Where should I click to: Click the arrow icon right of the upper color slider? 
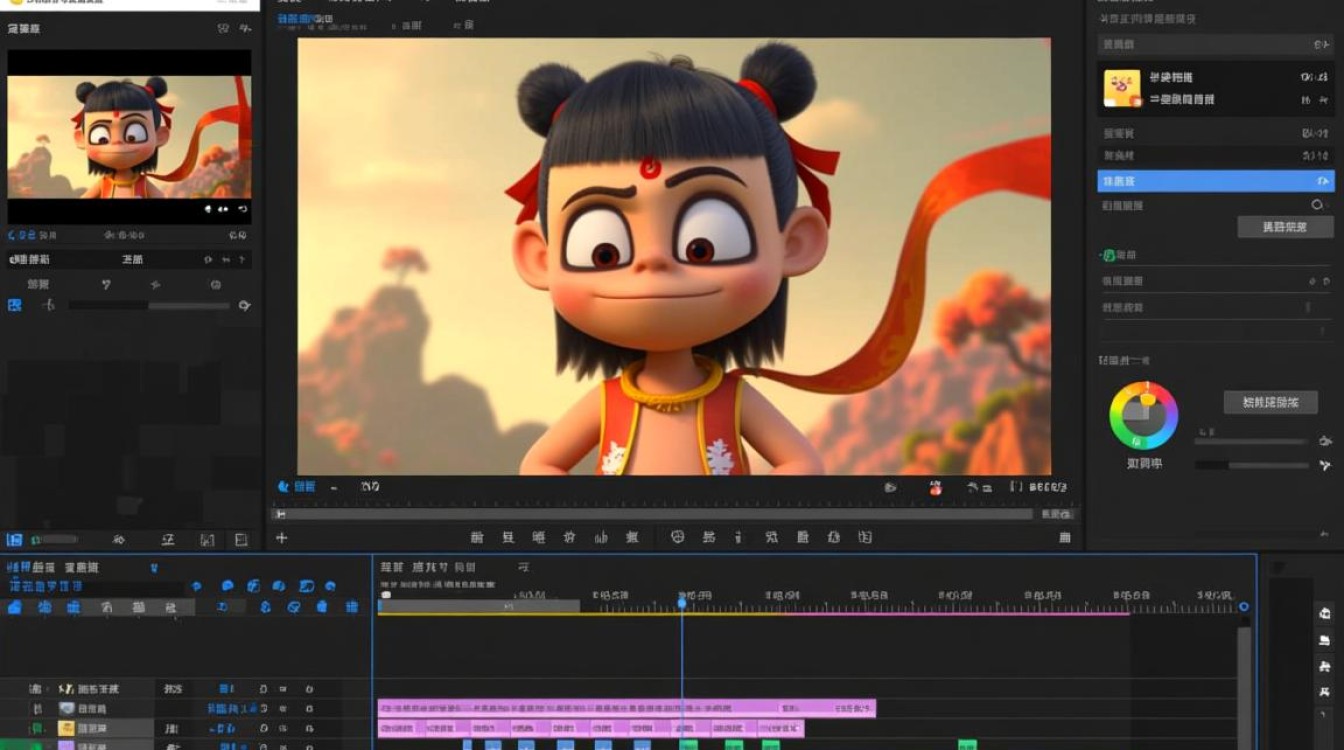pyautogui.click(x=1325, y=440)
